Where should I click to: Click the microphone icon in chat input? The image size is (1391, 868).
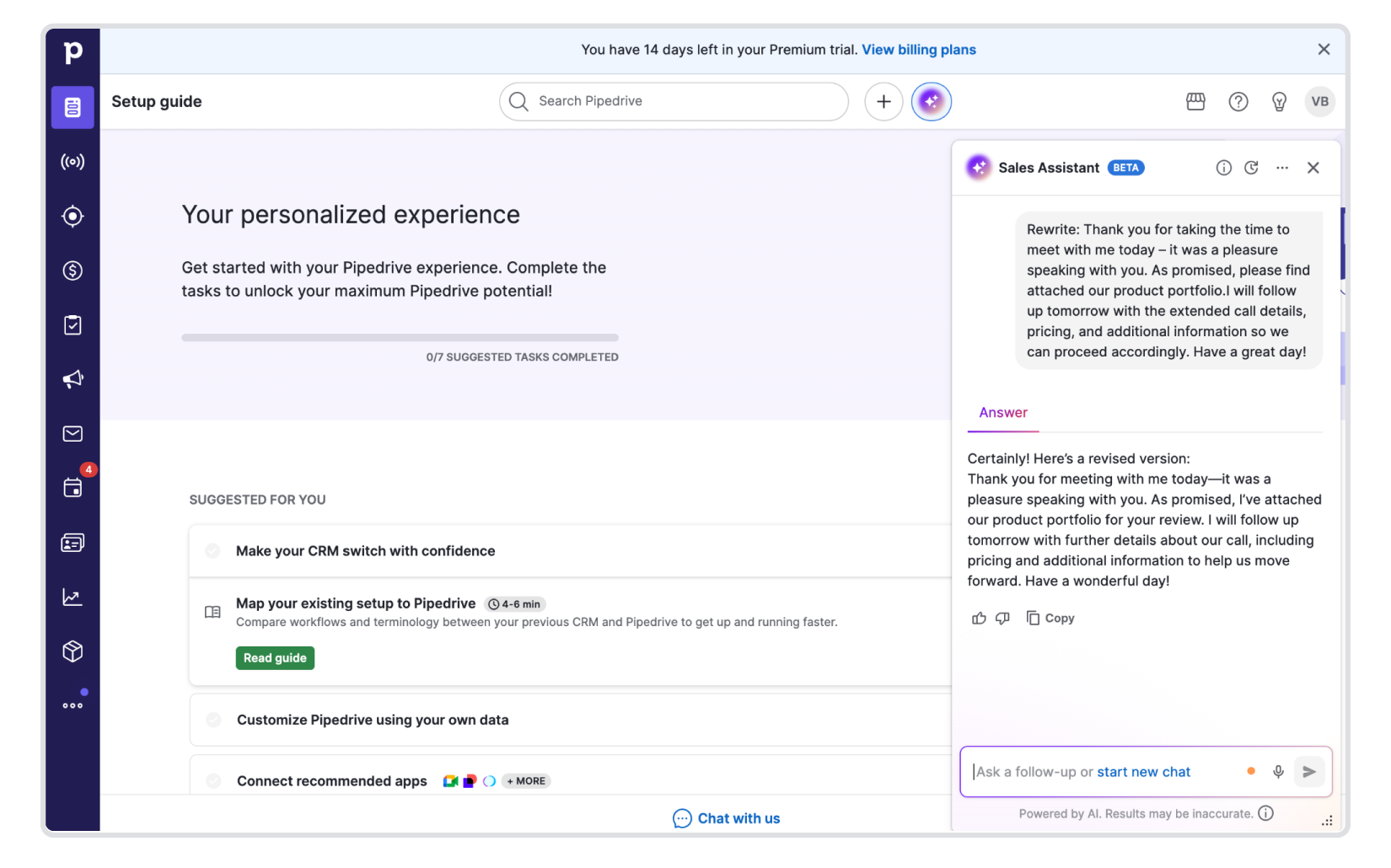click(x=1278, y=772)
